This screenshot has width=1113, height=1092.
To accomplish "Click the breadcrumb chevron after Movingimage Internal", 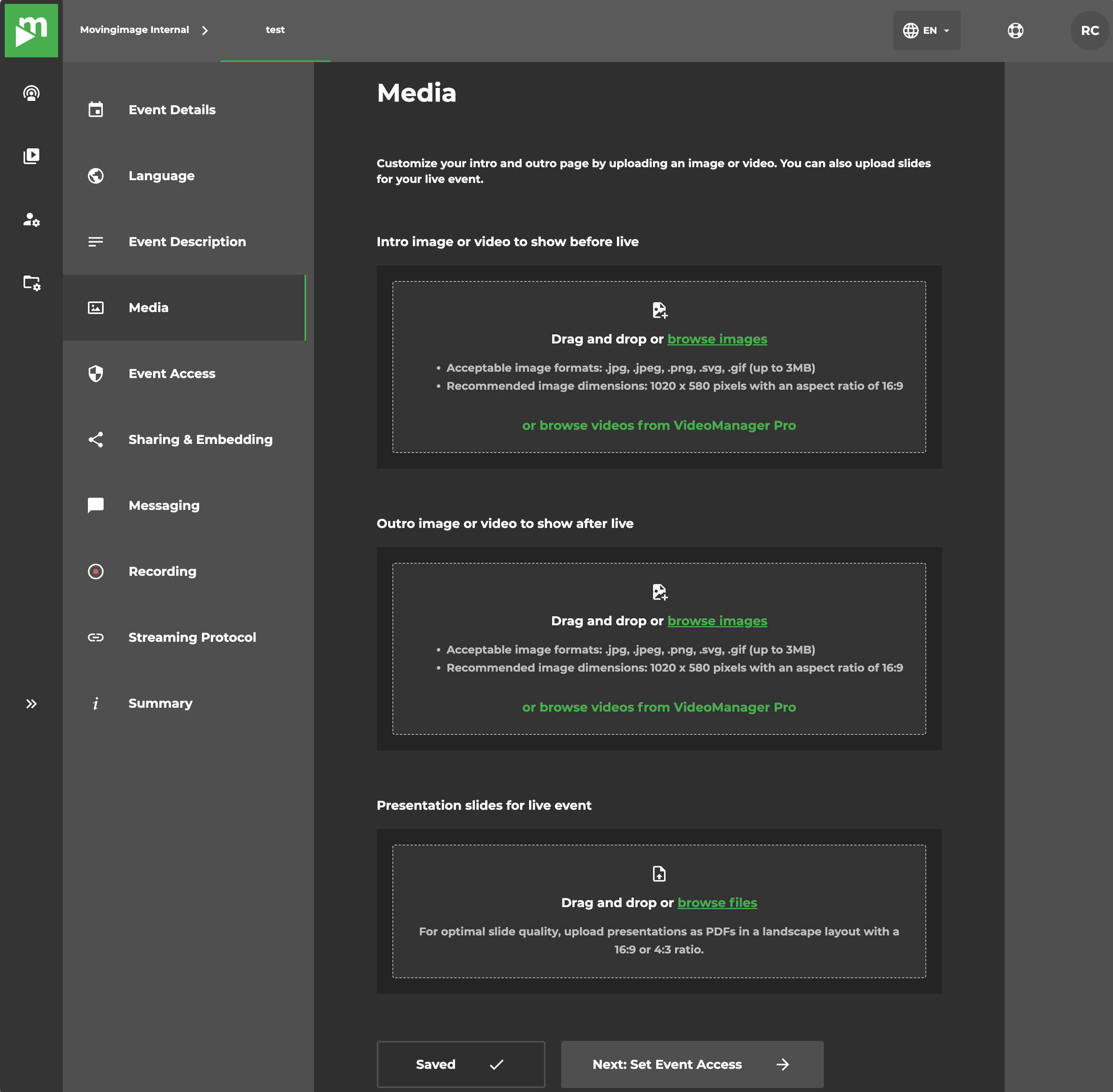I will [205, 30].
